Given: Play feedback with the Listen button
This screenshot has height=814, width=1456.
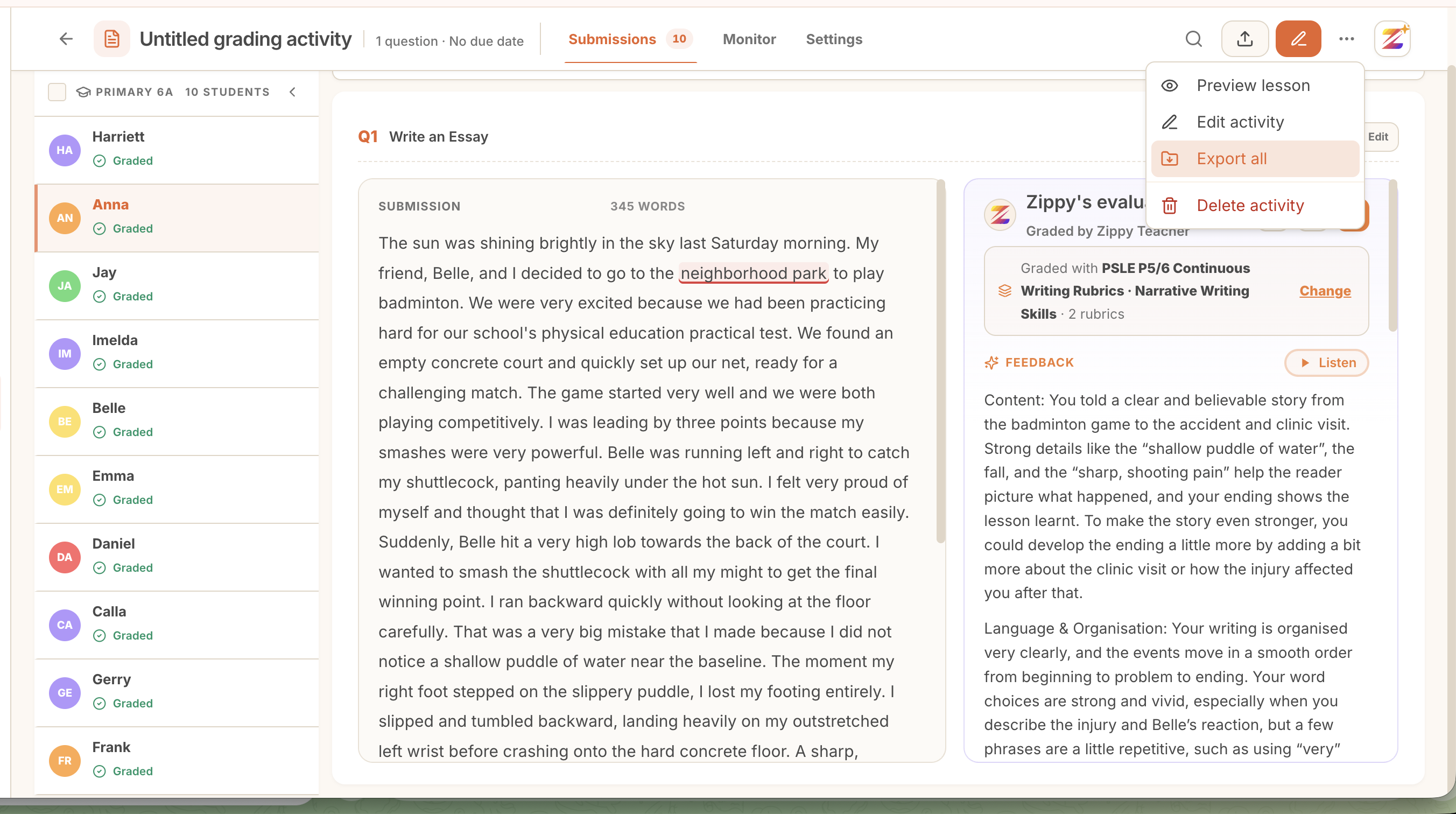Looking at the screenshot, I should (1326, 362).
